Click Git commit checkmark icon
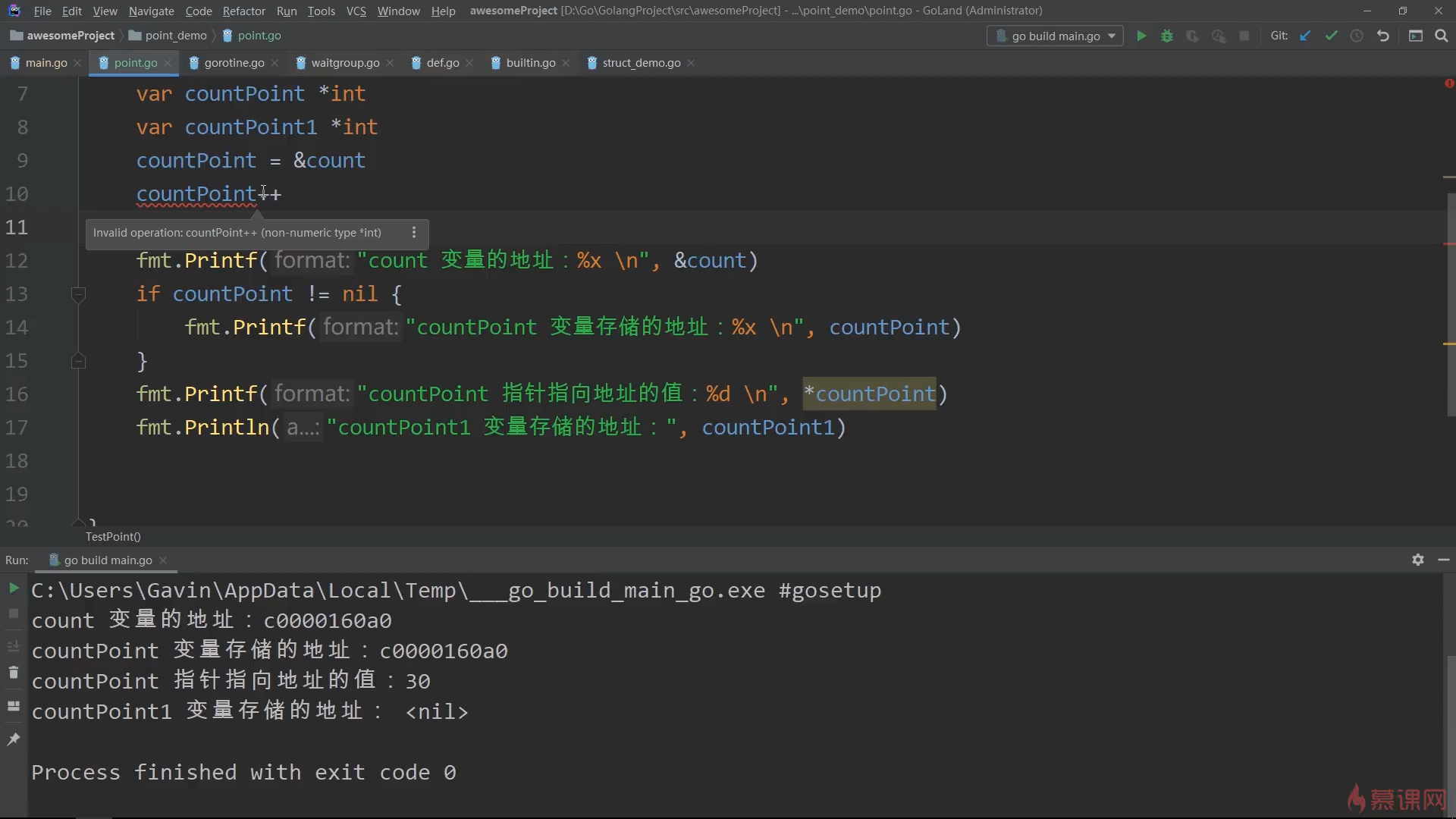Image resolution: width=1456 pixels, height=819 pixels. pos(1331,36)
